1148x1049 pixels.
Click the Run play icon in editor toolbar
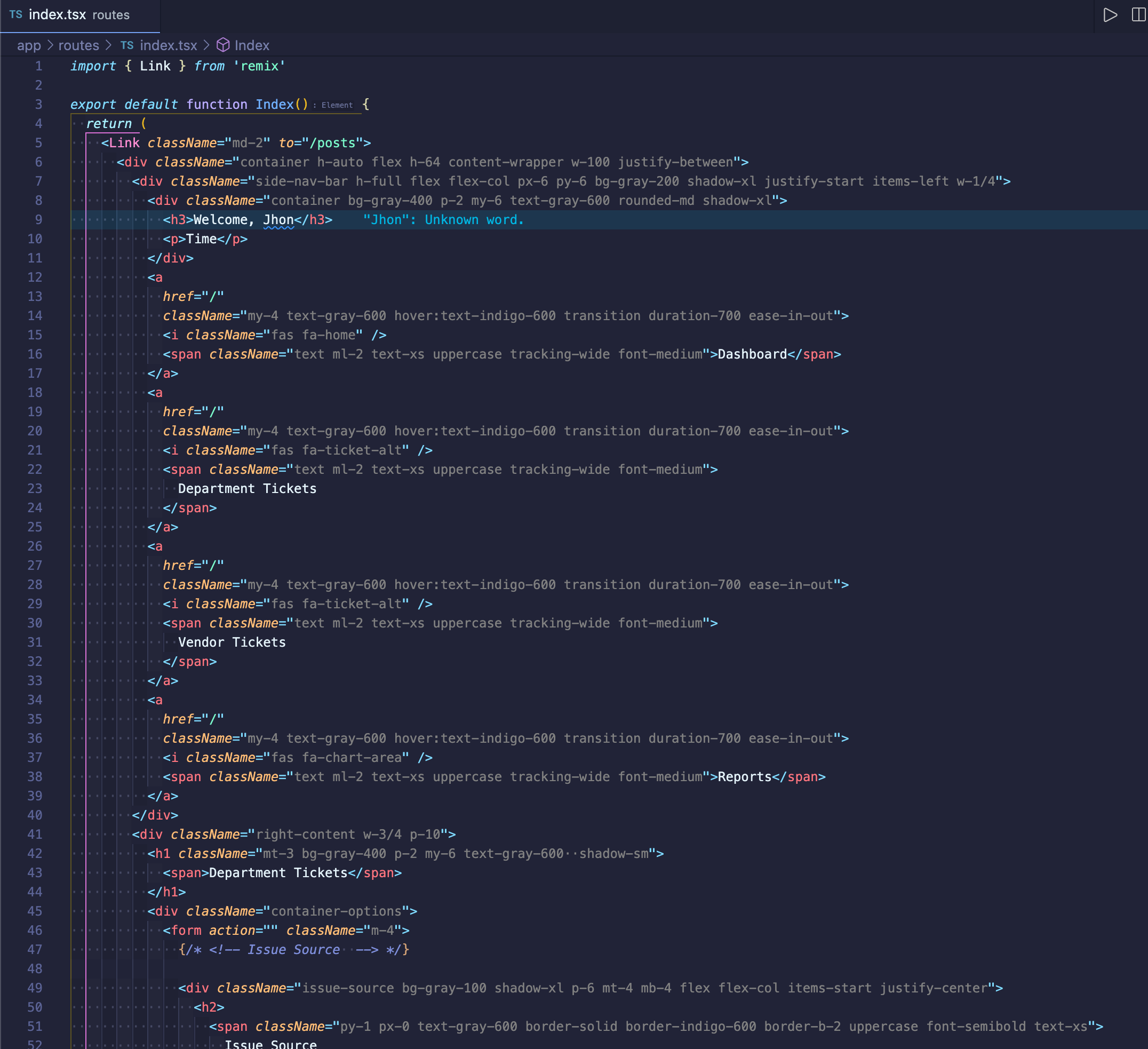point(1110,15)
